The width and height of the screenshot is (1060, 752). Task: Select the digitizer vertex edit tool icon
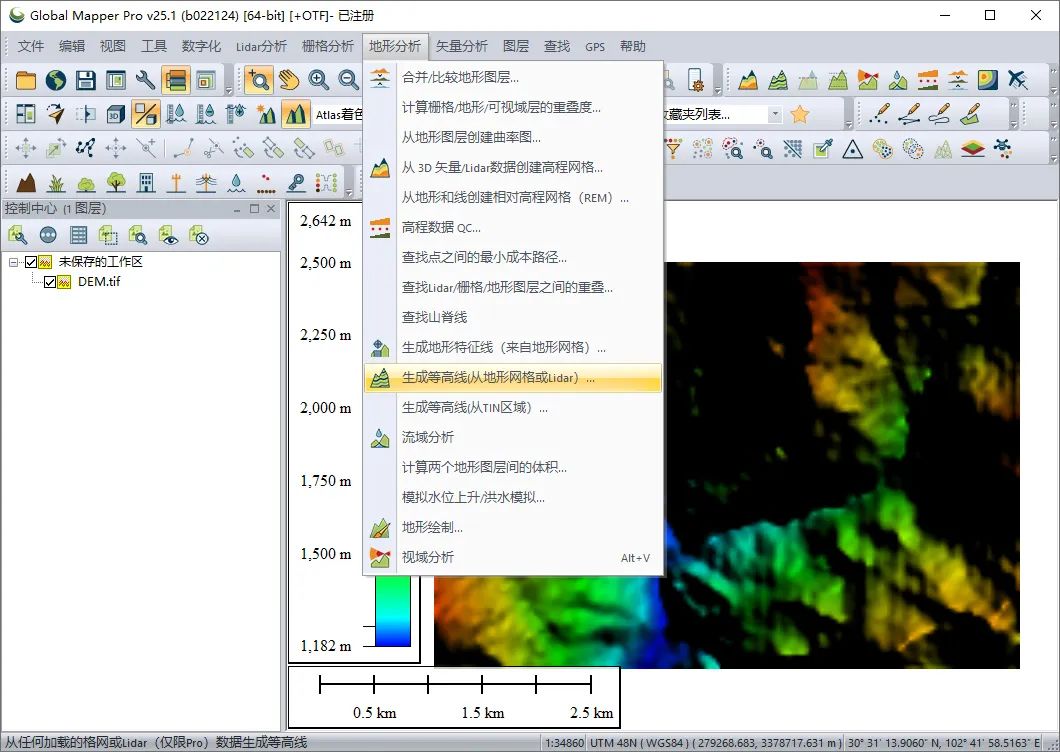coord(85,147)
